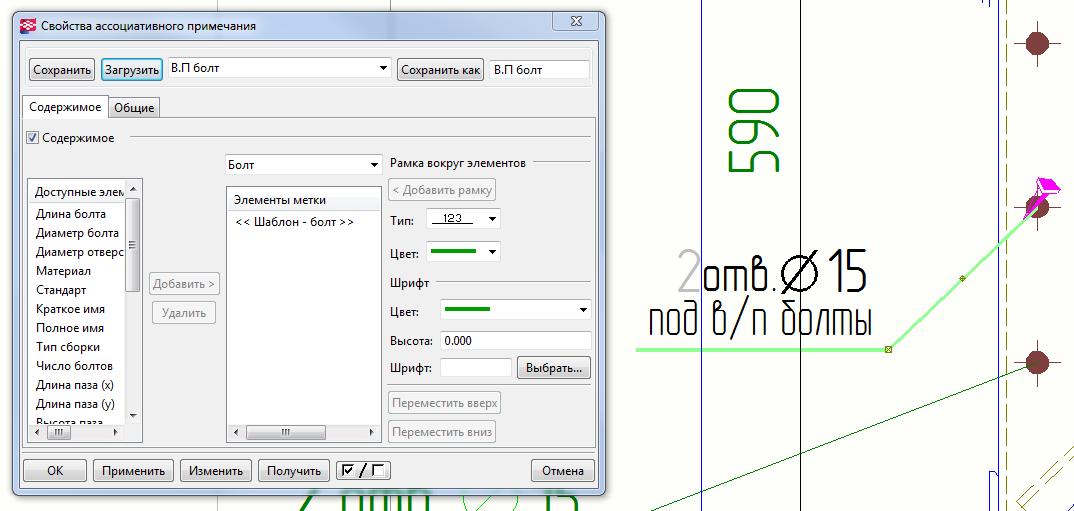Click available elements list scroll-down arrow
This screenshot has width=1074, height=511.
pos(134,416)
